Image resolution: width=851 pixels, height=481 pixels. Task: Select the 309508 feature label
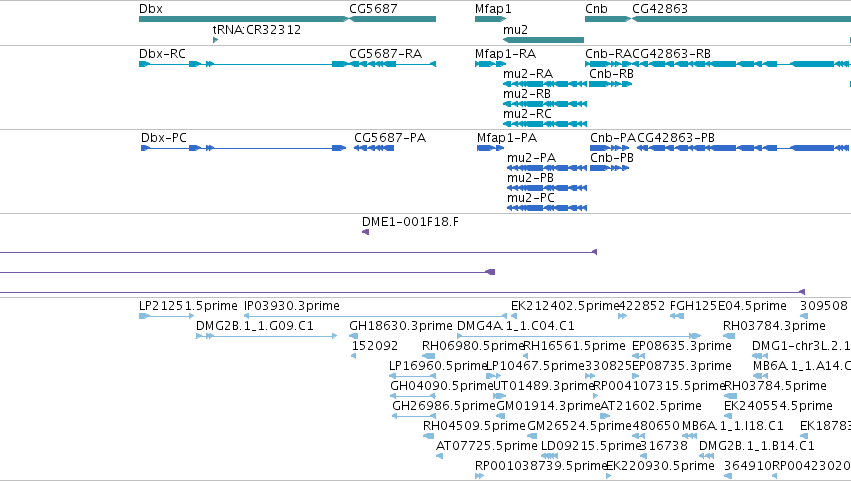coord(824,306)
